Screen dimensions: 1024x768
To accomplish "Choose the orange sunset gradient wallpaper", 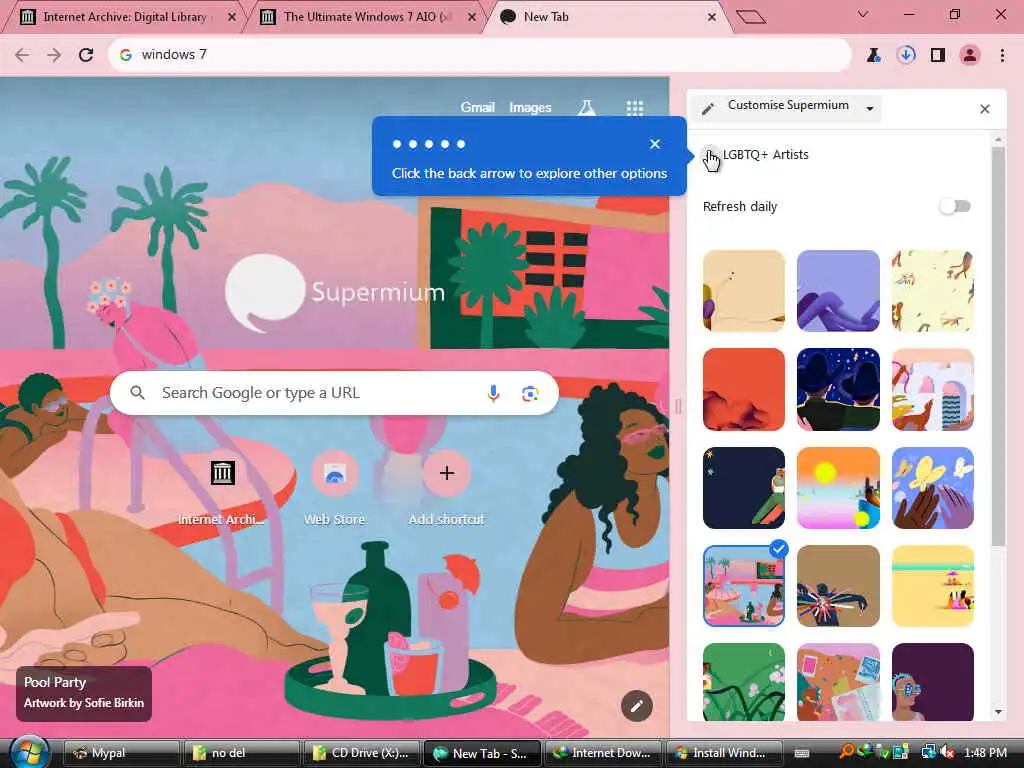I will [838, 488].
